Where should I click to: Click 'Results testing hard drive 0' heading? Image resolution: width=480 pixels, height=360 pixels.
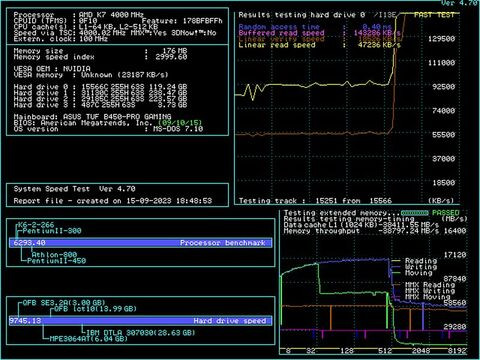pyautogui.click(x=302, y=15)
